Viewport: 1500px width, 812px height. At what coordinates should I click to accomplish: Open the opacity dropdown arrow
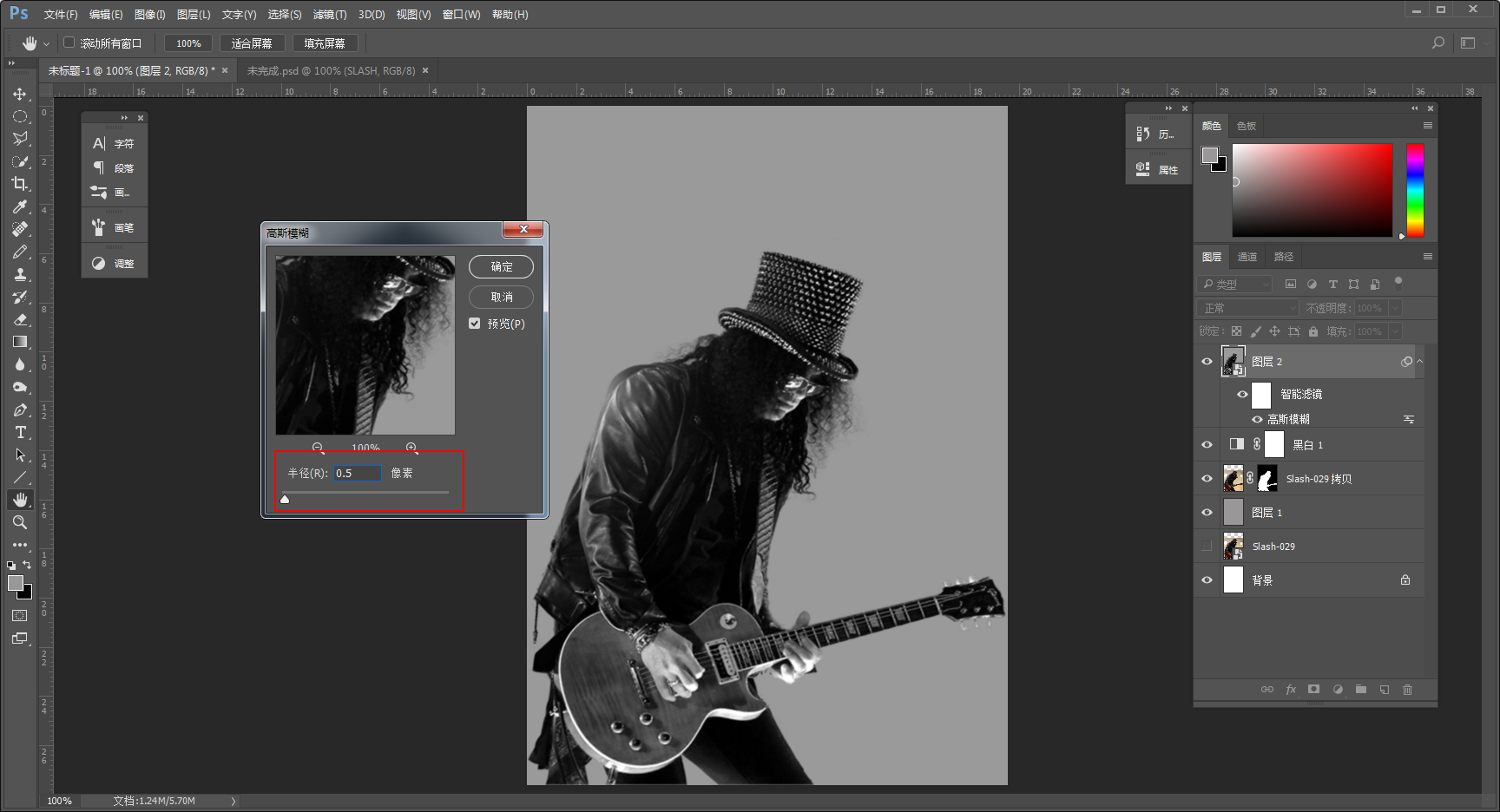(x=1395, y=308)
